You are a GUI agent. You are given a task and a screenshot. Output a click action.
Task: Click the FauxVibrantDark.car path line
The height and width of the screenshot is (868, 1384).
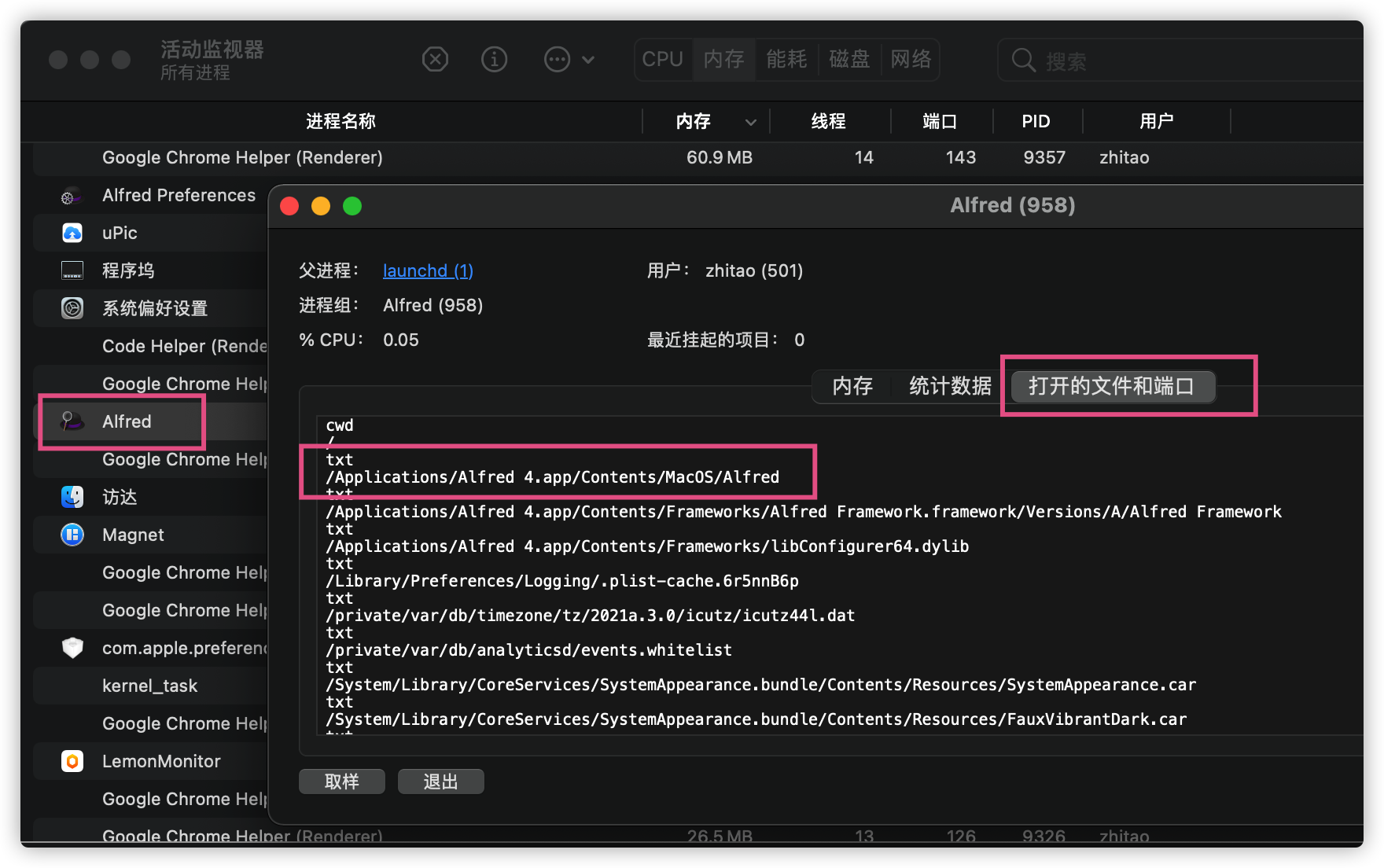(756, 719)
